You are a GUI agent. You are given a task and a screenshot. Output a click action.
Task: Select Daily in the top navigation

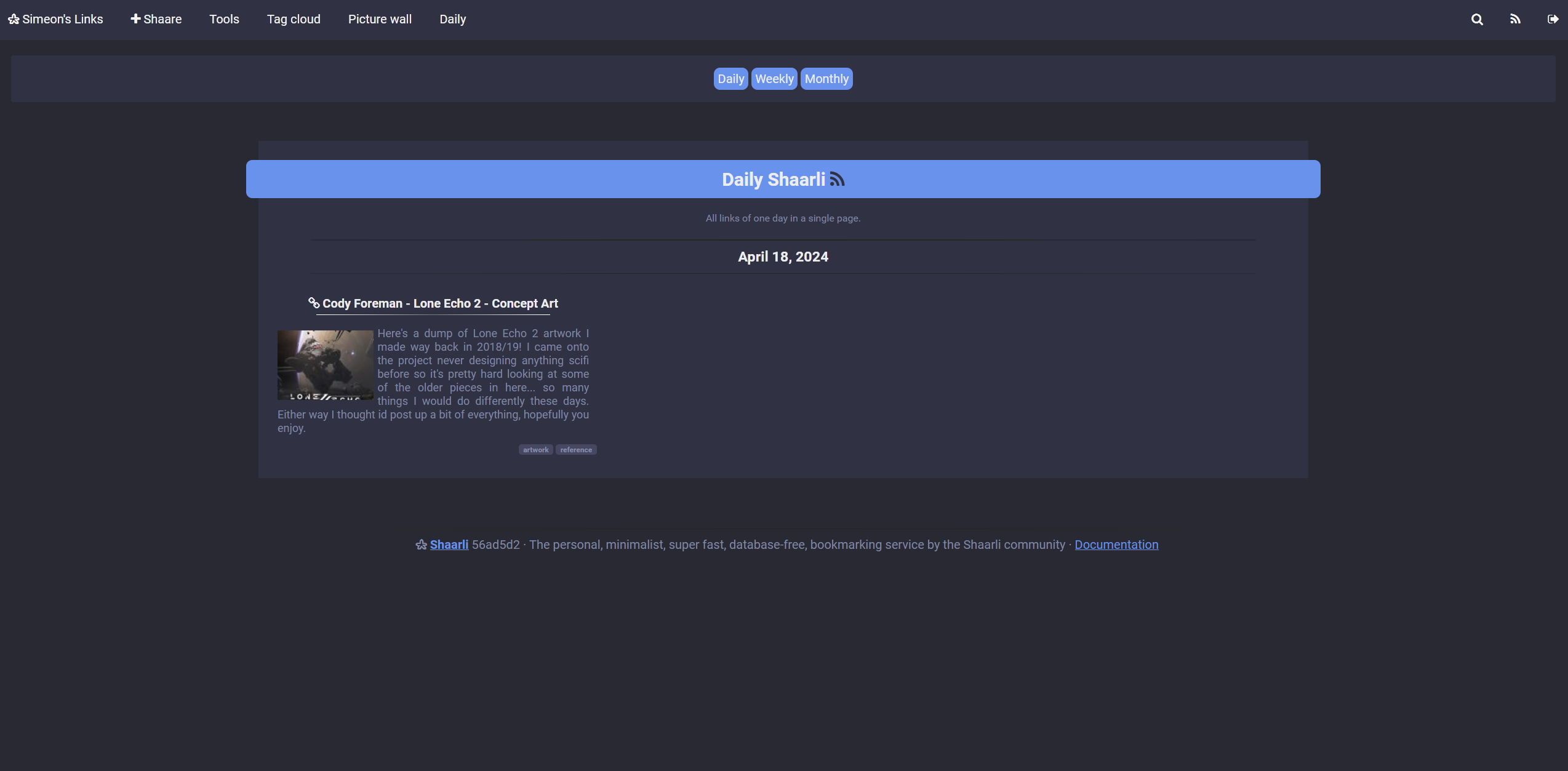tap(452, 20)
